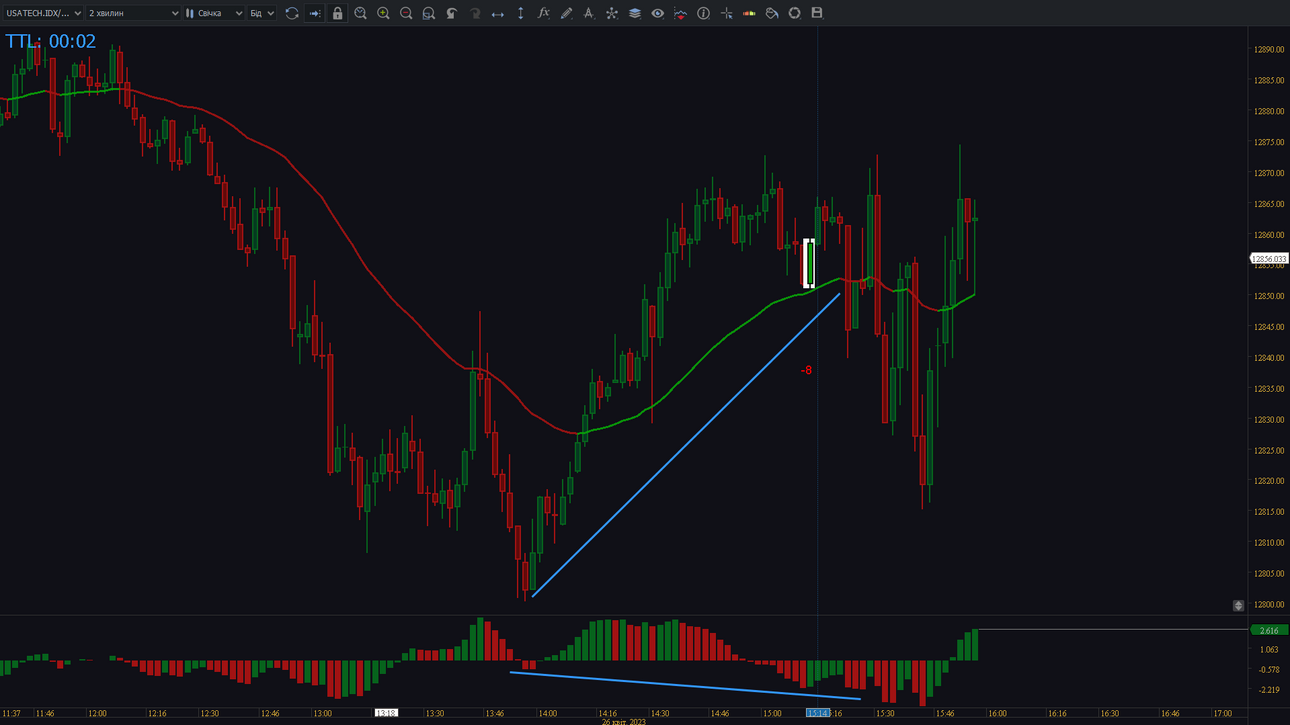Click the highlighted 13:18 time marker
The height and width of the screenshot is (725, 1290).
[x=386, y=714]
